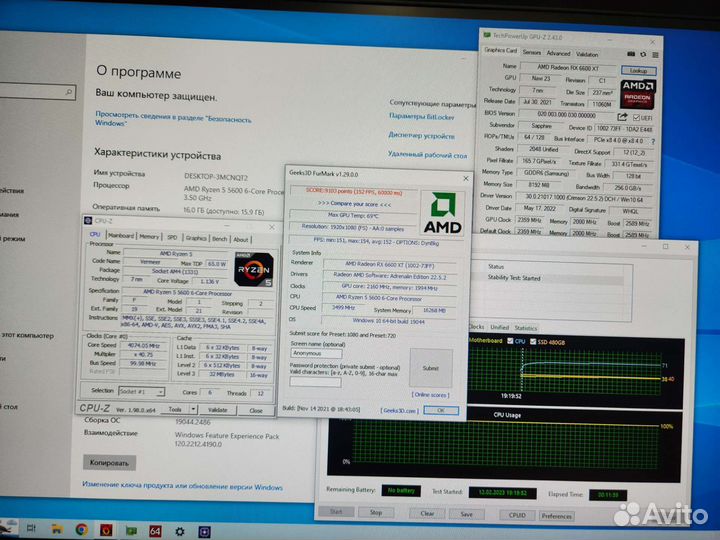Click the Settings search magnifier icon
Viewport: 720px width, 540px height.
tap(69, 92)
